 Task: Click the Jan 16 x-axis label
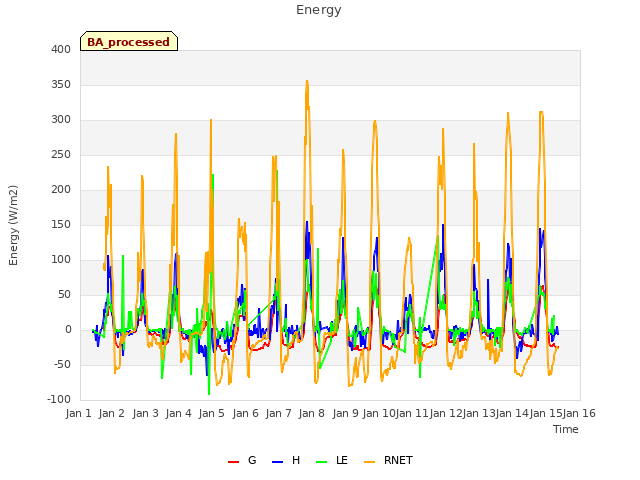pyautogui.click(x=579, y=413)
